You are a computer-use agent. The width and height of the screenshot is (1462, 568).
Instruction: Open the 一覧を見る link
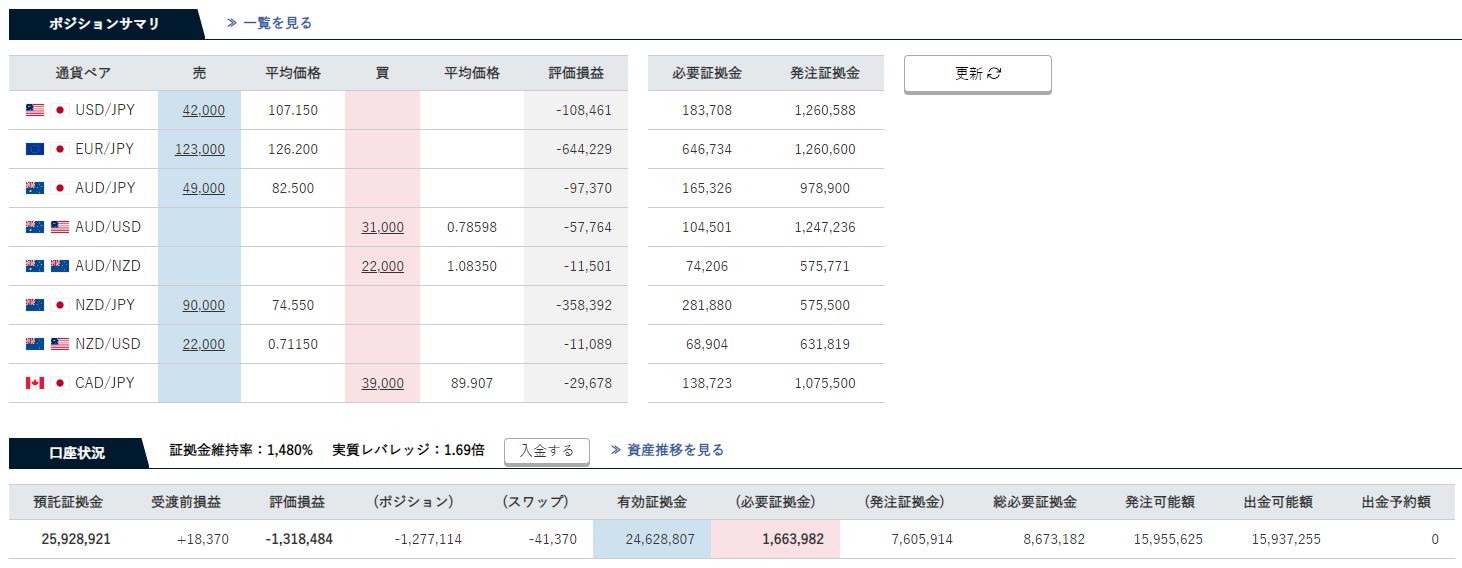tap(270, 23)
